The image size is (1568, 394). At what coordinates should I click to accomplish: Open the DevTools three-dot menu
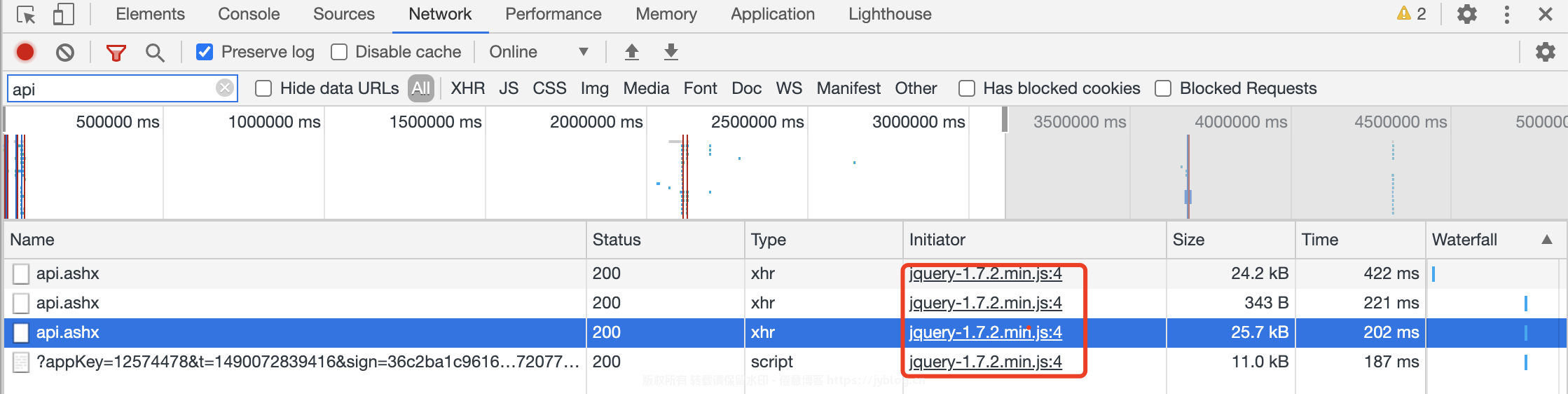click(1506, 15)
